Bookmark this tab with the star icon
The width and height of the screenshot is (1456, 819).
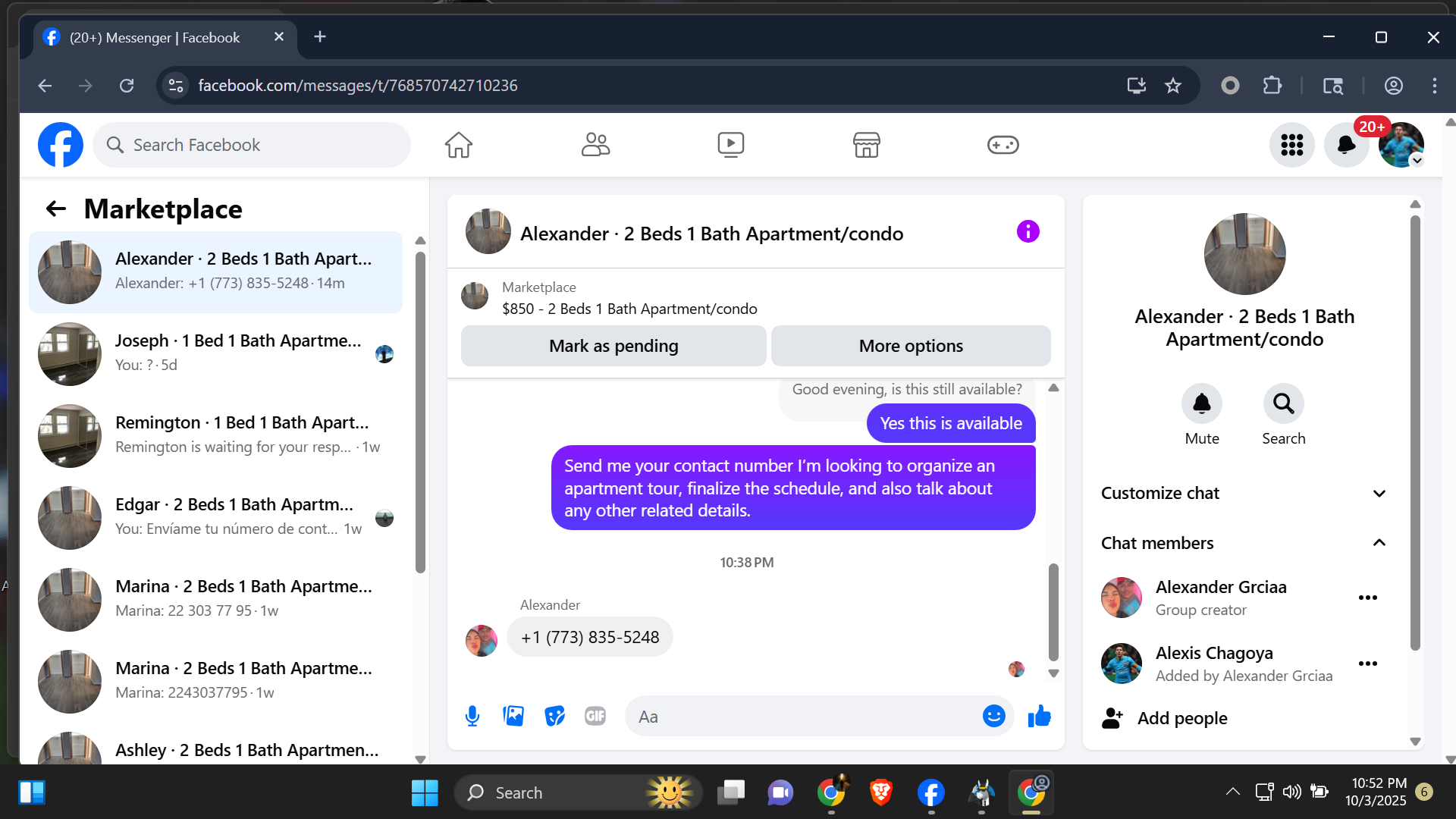[1173, 86]
